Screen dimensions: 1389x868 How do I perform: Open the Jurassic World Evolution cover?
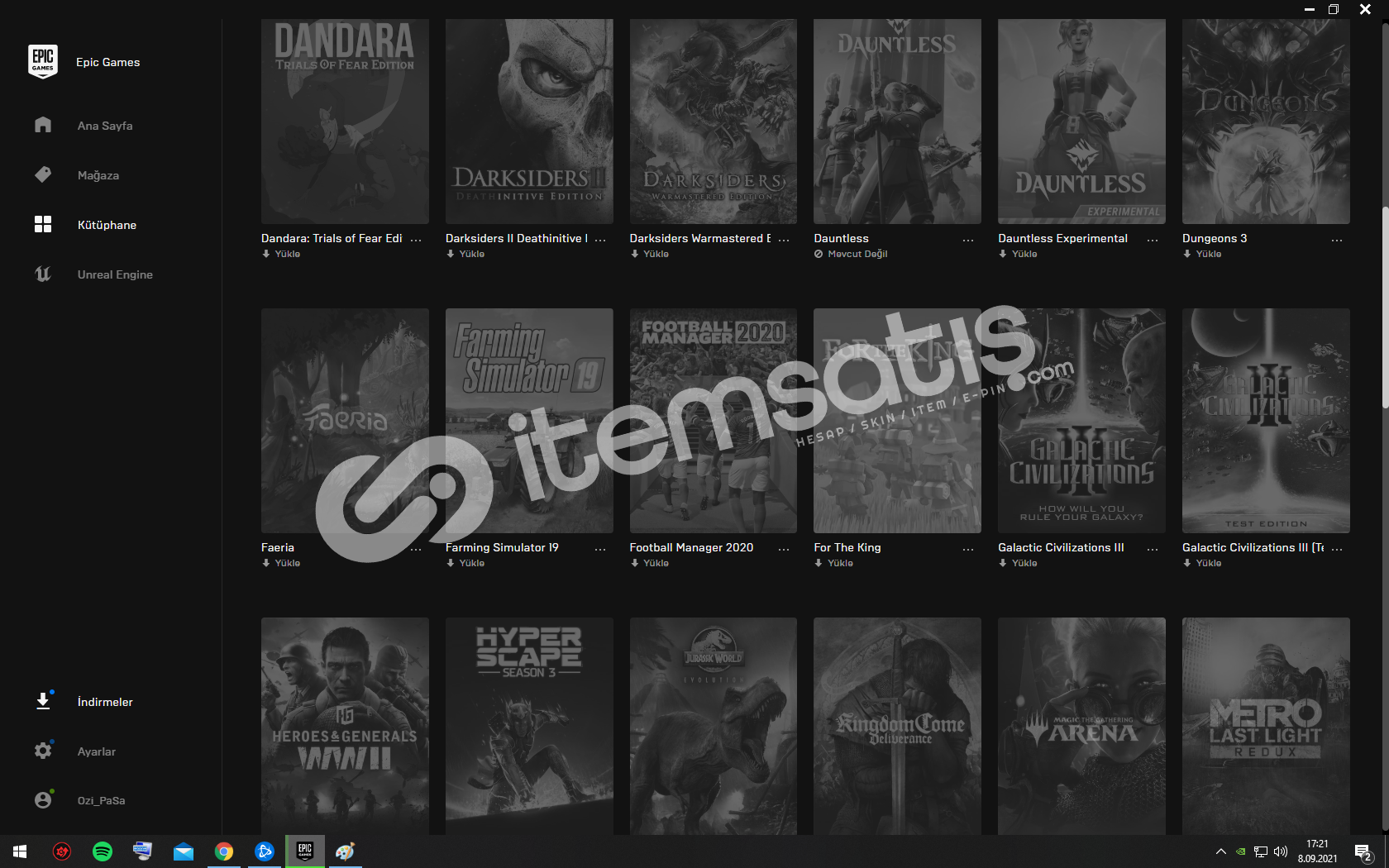pos(714,726)
